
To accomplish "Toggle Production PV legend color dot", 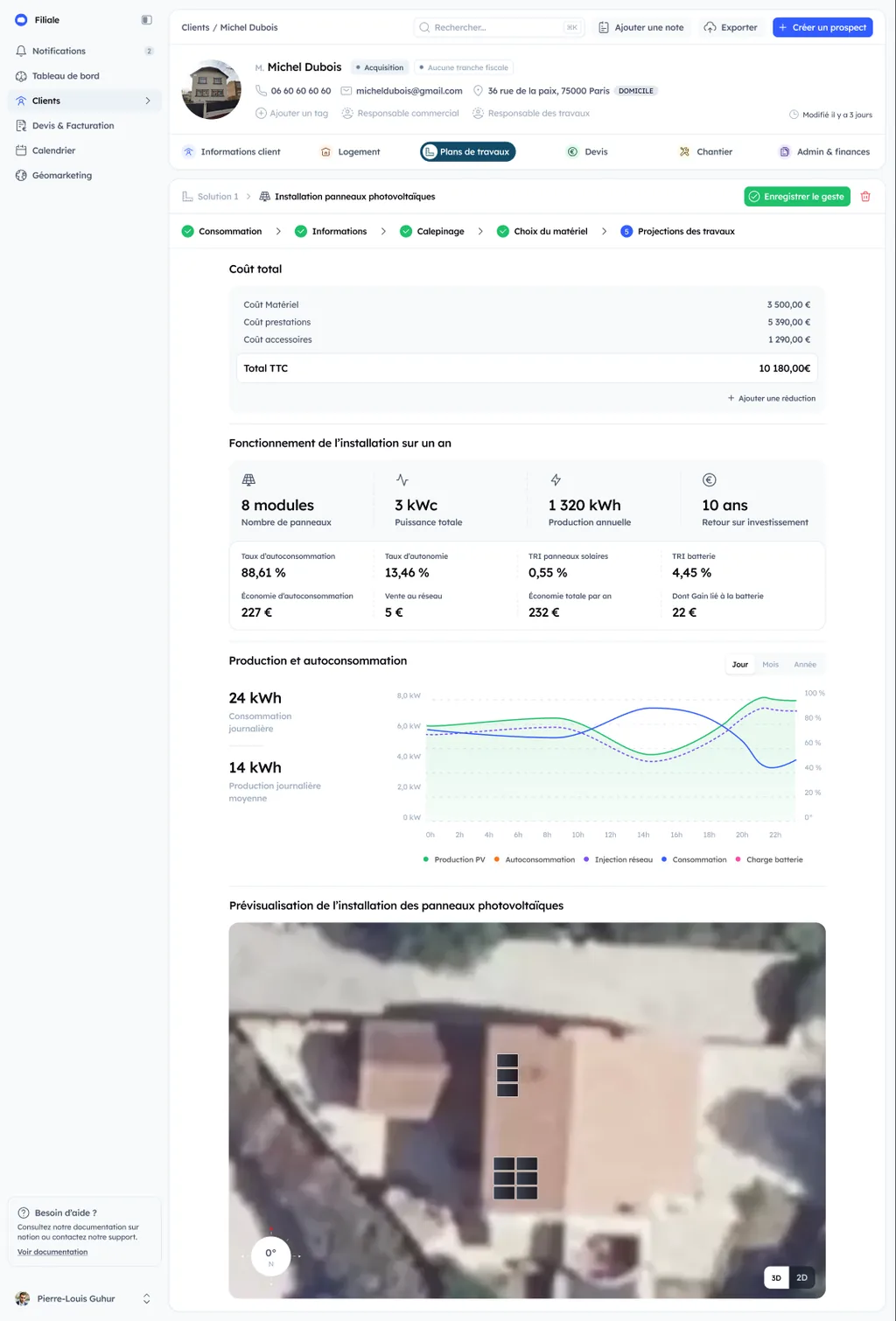I will 426,860.
